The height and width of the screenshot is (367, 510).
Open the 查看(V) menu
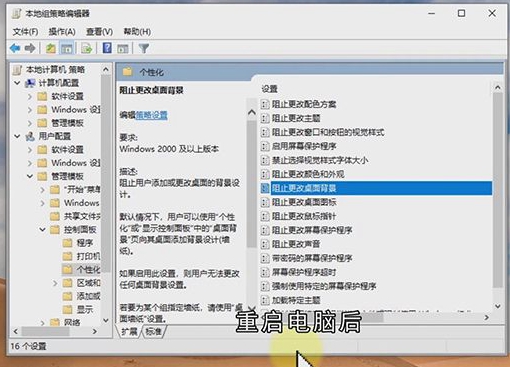coord(99,32)
